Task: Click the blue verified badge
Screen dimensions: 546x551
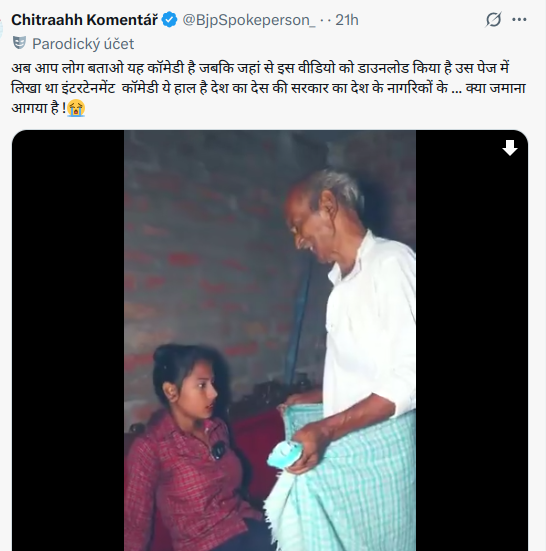Action: point(169,20)
